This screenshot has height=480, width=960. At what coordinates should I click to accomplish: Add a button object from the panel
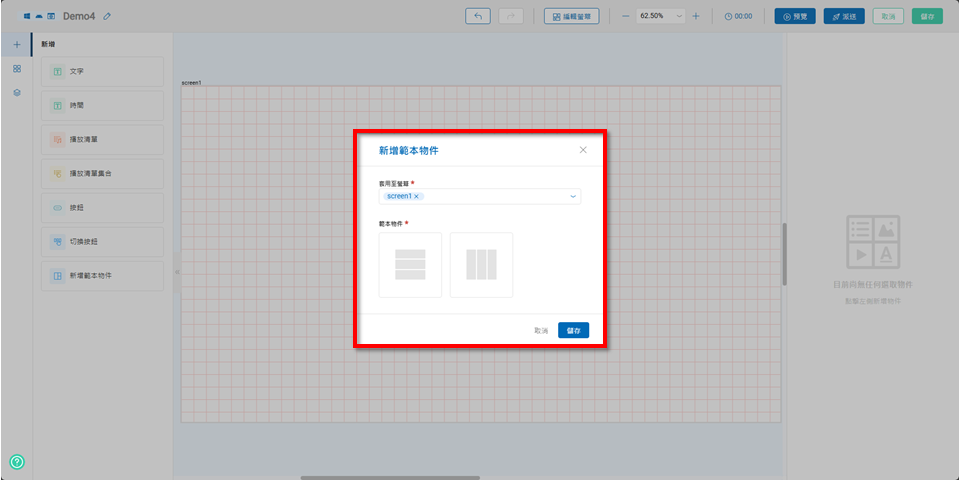coord(102,208)
